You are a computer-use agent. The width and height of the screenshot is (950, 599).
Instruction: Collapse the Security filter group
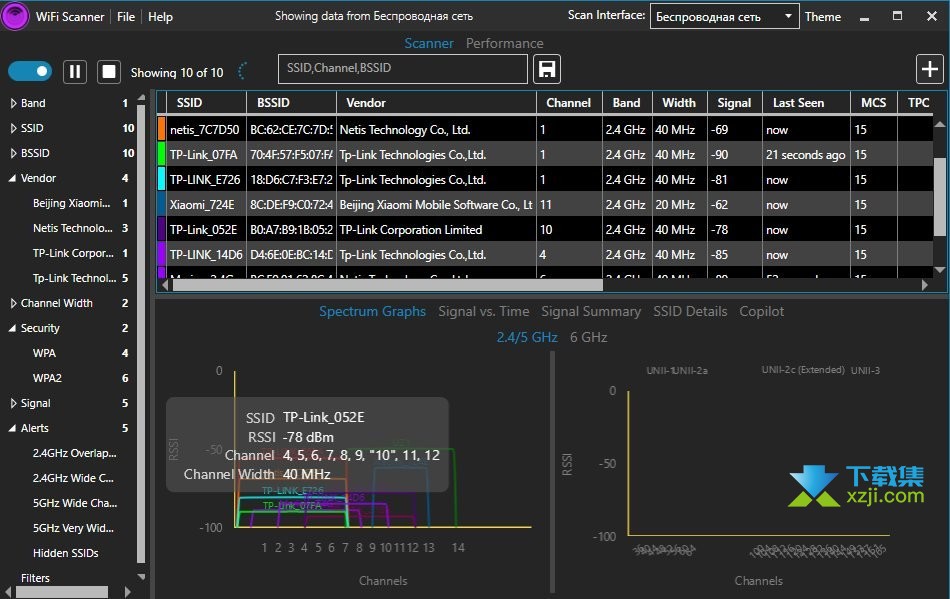pos(13,328)
